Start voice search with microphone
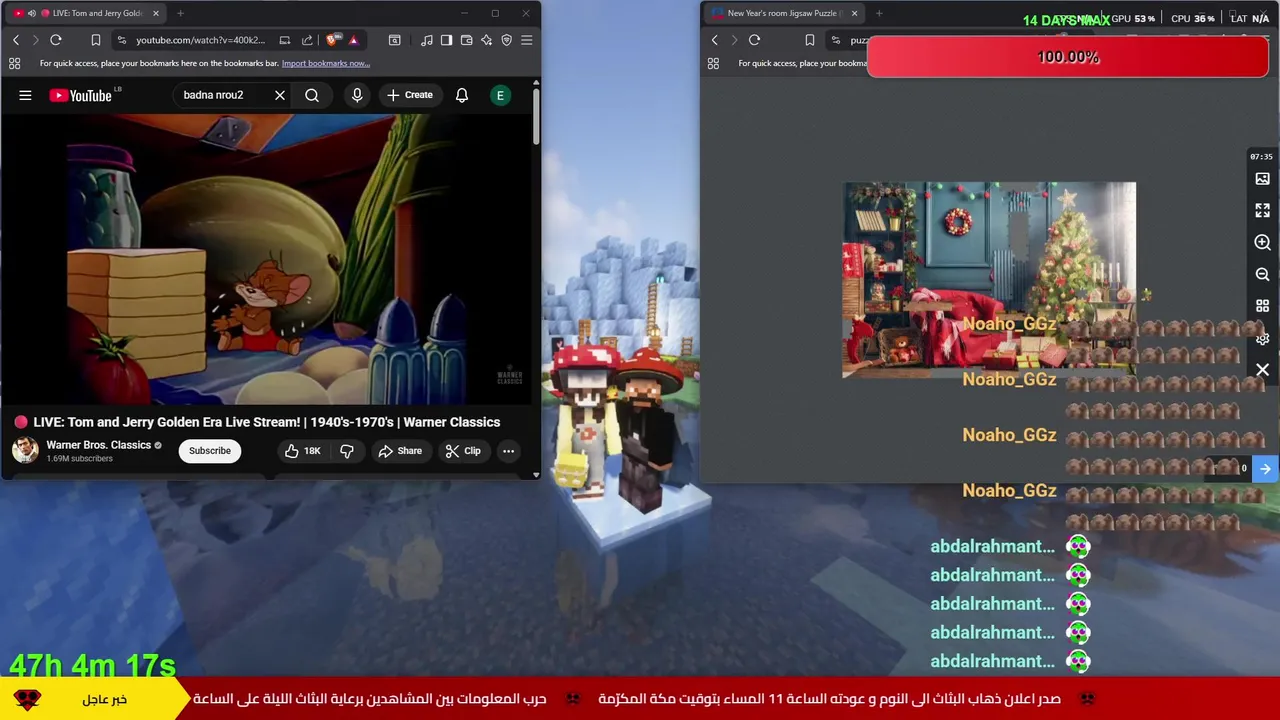This screenshot has height=720, width=1280. pyautogui.click(x=357, y=95)
